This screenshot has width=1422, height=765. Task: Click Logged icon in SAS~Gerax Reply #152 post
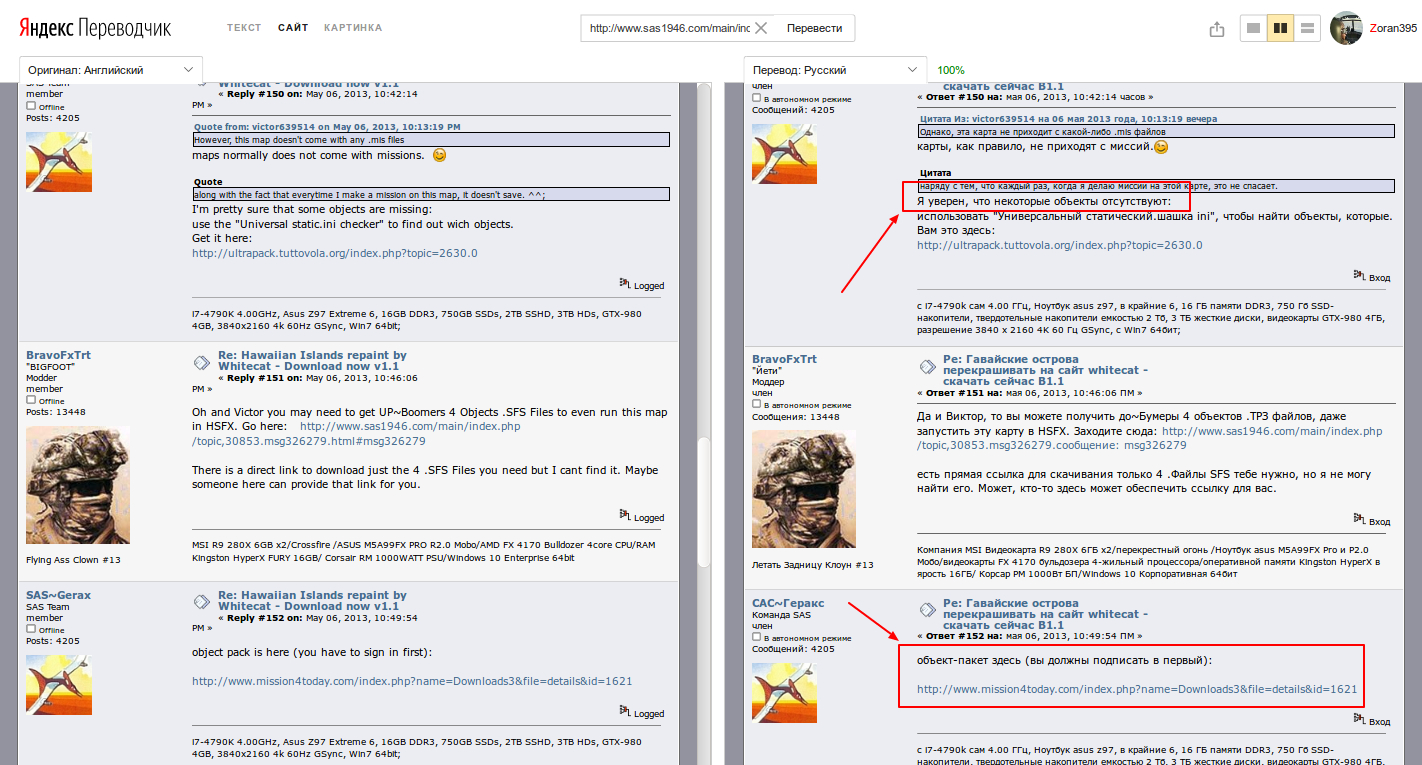coord(625,712)
